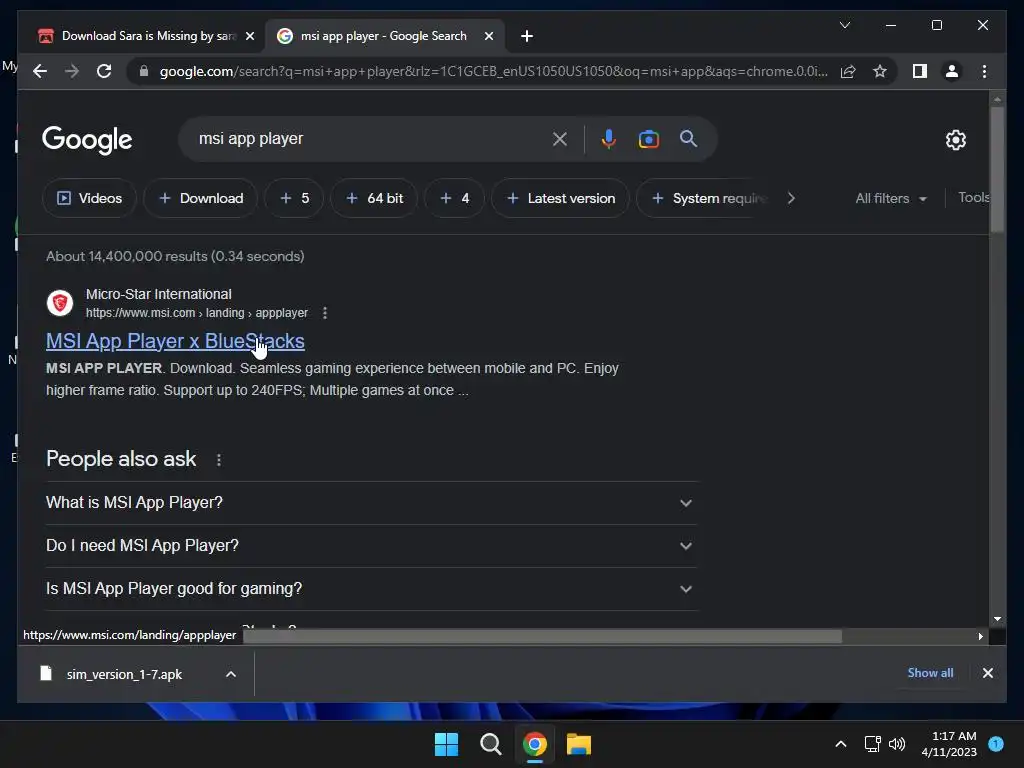This screenshot has width=1024, height=768.
Task: Click the address bar URL
Action: 494,71
